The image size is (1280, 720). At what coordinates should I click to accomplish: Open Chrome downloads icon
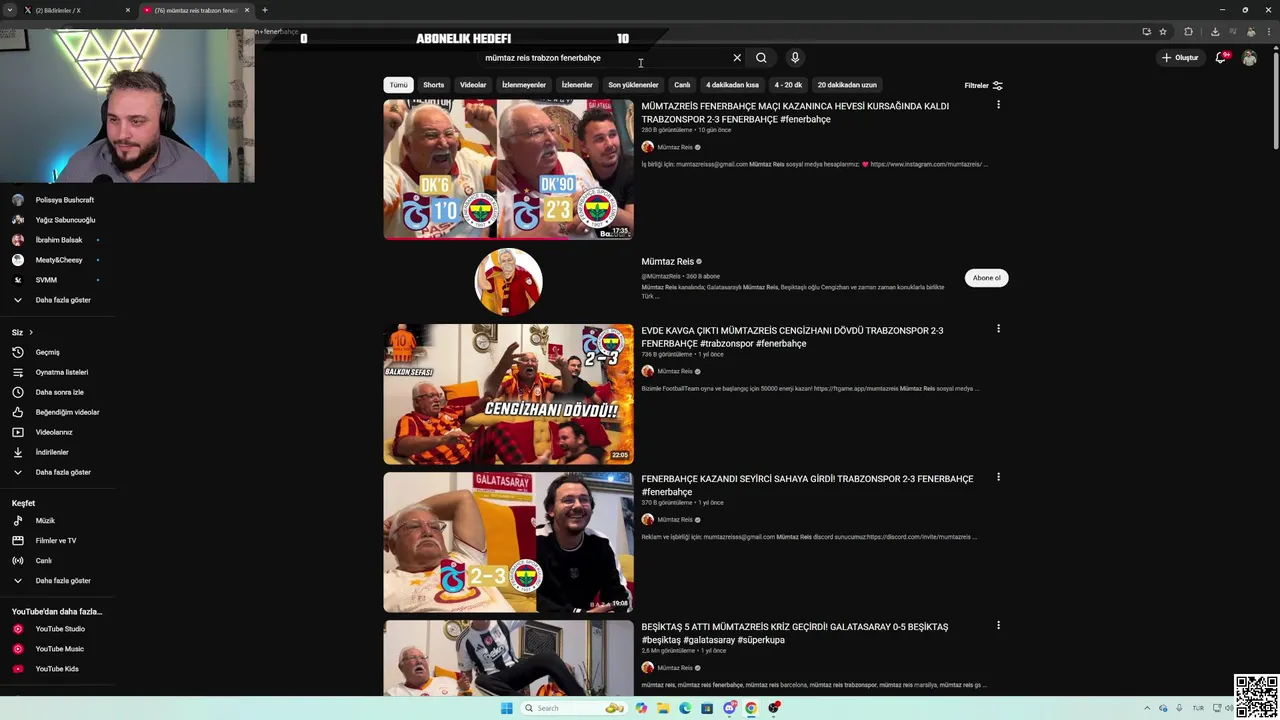click(x=1215, y=31)
